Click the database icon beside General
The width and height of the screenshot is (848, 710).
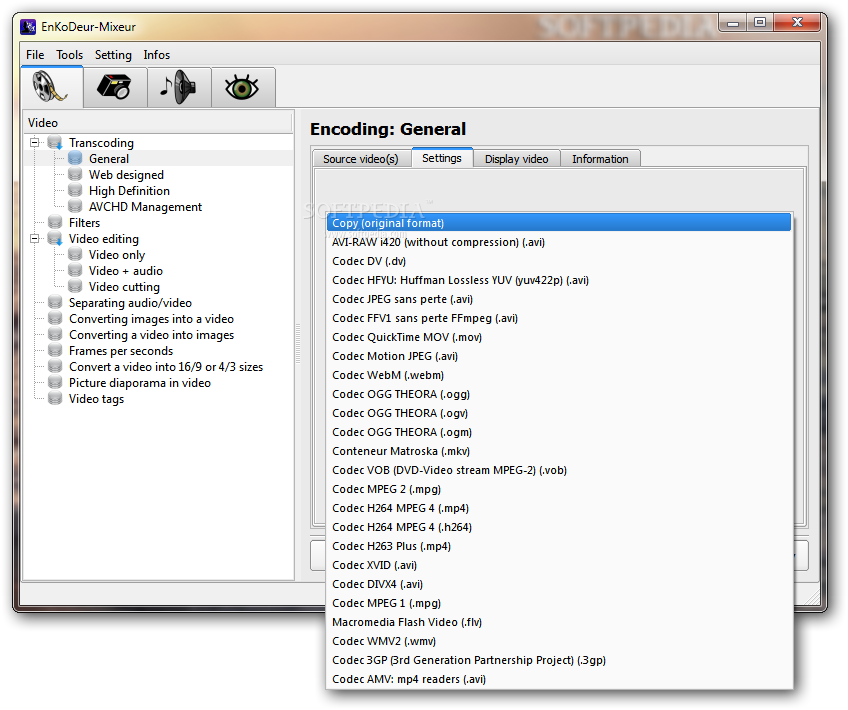coord(75,158)
